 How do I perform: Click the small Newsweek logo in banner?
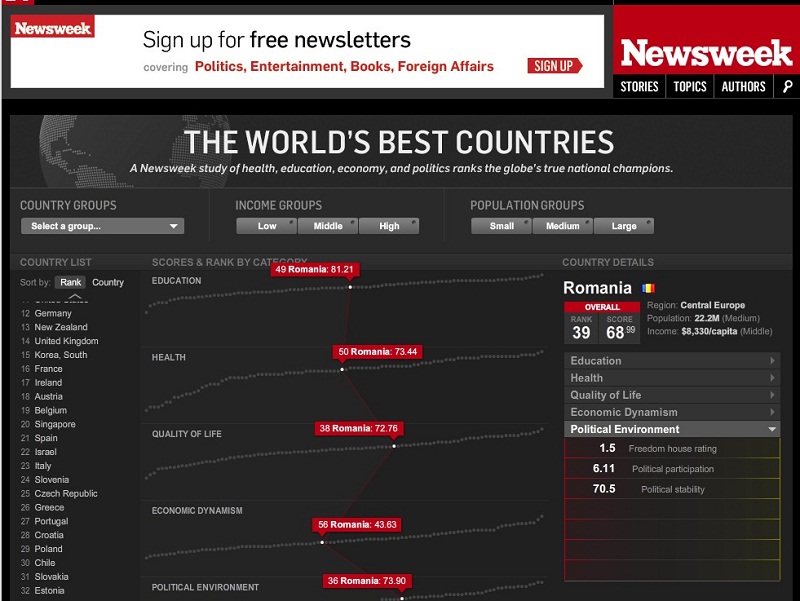(x=52, y=28)
